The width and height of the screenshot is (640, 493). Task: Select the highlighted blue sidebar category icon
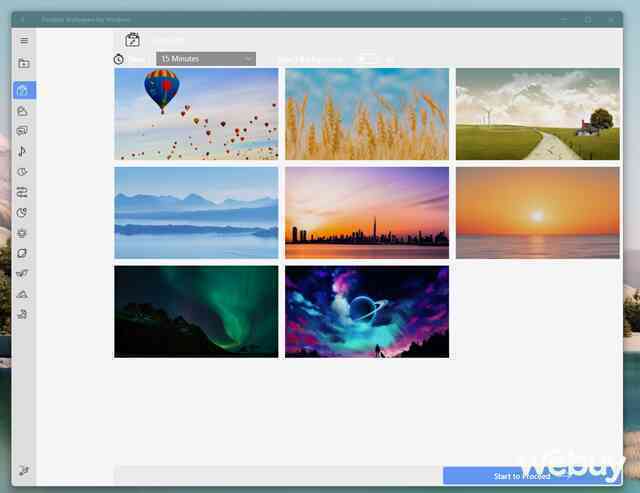pos(24,90)
